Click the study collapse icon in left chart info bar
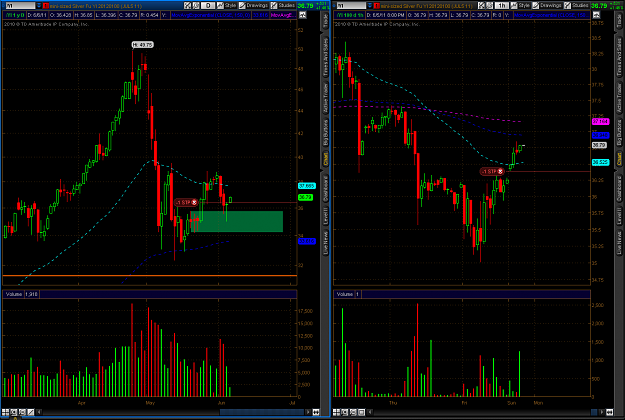The image size is (625, 420). 303,15
